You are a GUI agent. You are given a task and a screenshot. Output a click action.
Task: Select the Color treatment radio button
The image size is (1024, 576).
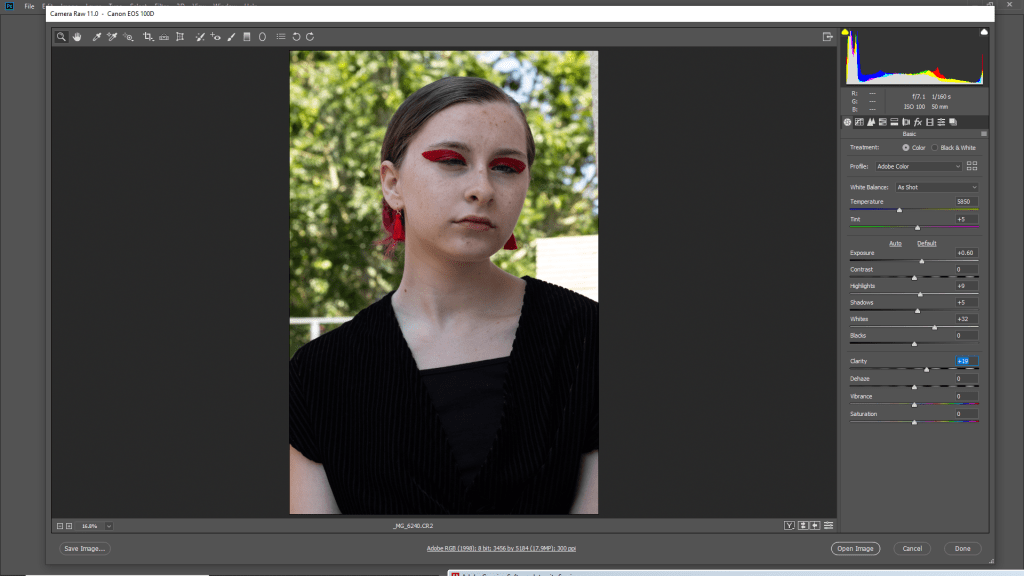(906, 147)
